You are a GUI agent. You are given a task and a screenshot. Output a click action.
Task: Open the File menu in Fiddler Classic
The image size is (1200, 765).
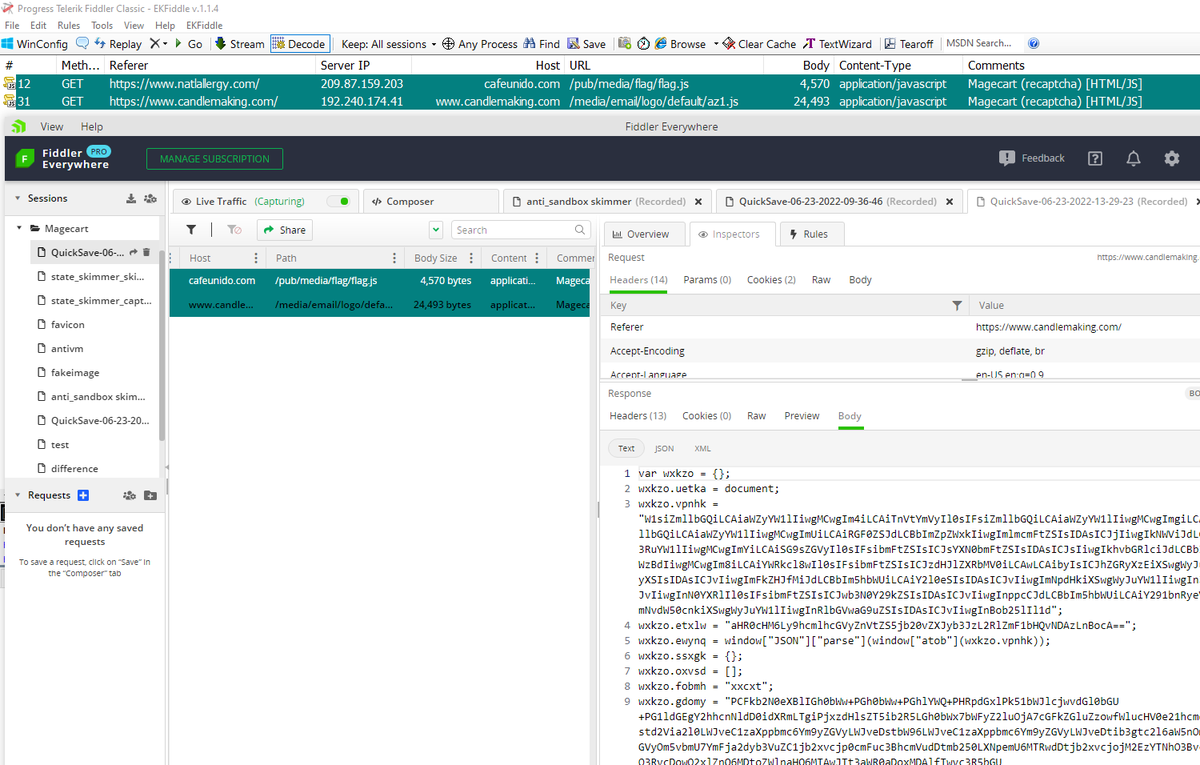[12, 25]
